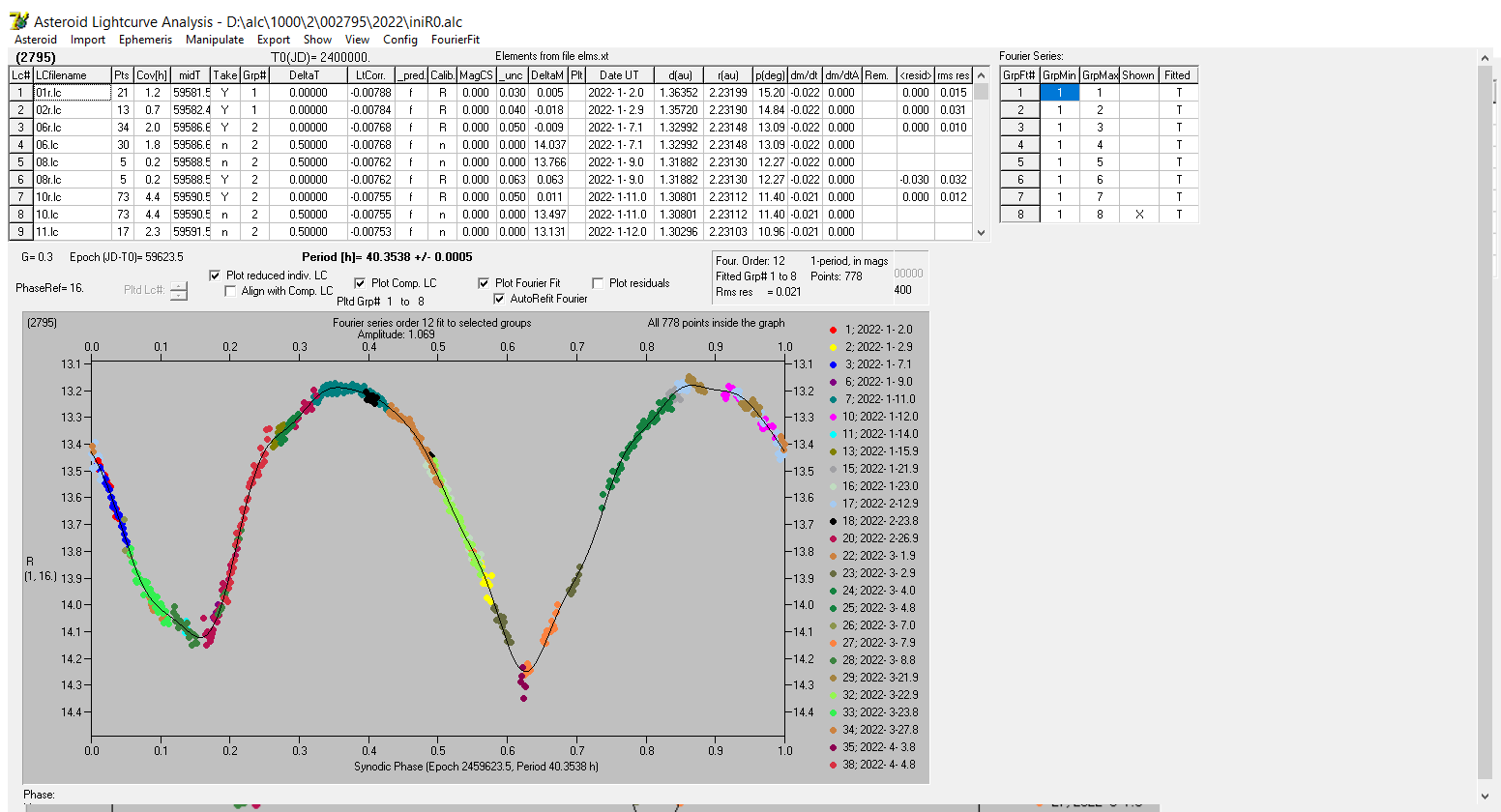Click the Rms res = 0.021 readout

[758, 292]
